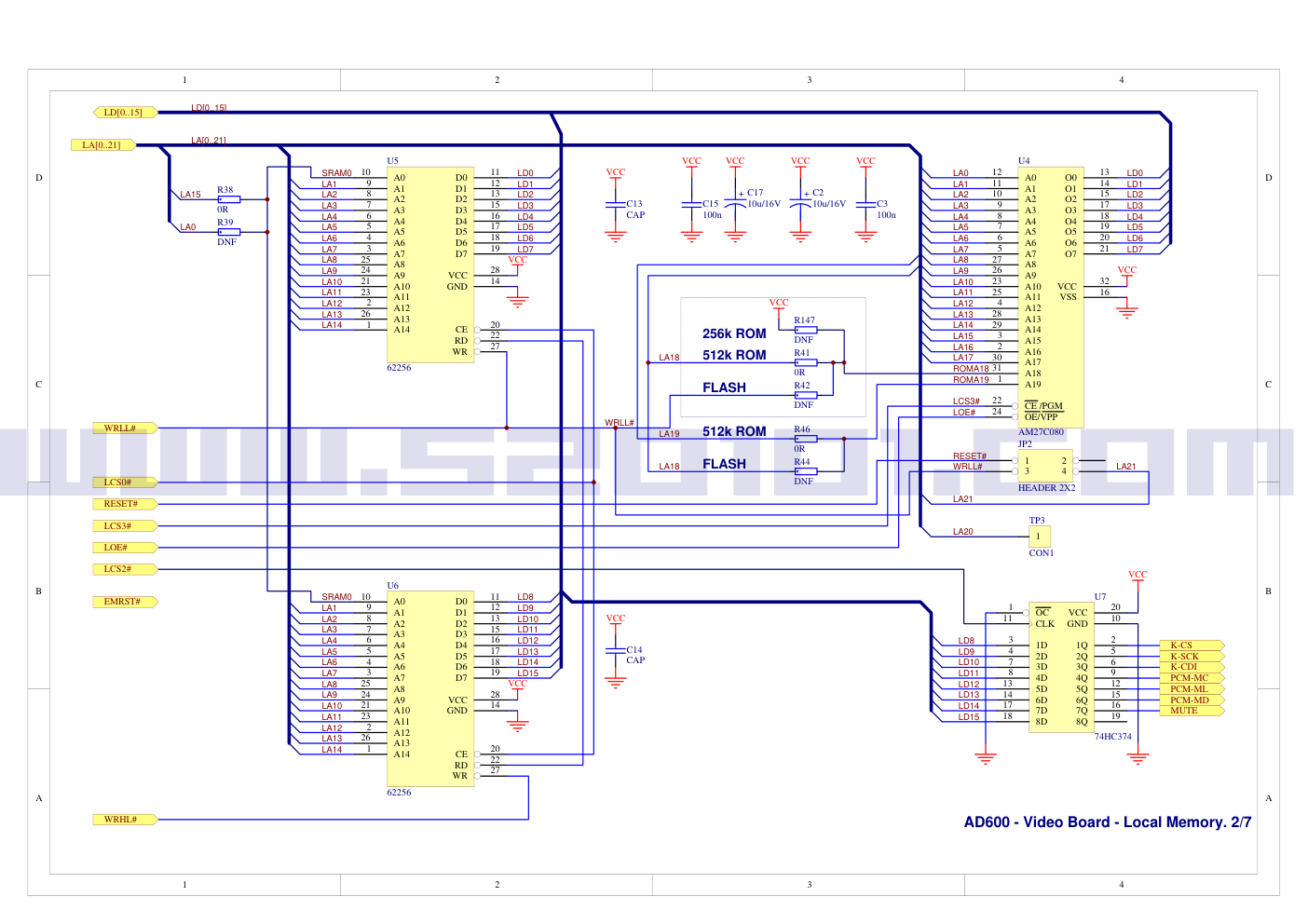1308x924 pixels.
Task: Click the AD600 Video Board title text
Action: 1108,822
